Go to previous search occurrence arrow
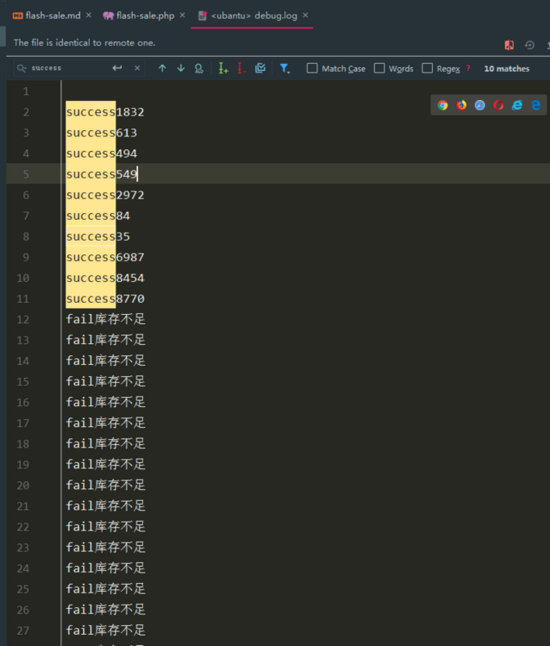Viewport: 550px width, 646px height. point(162,68)
